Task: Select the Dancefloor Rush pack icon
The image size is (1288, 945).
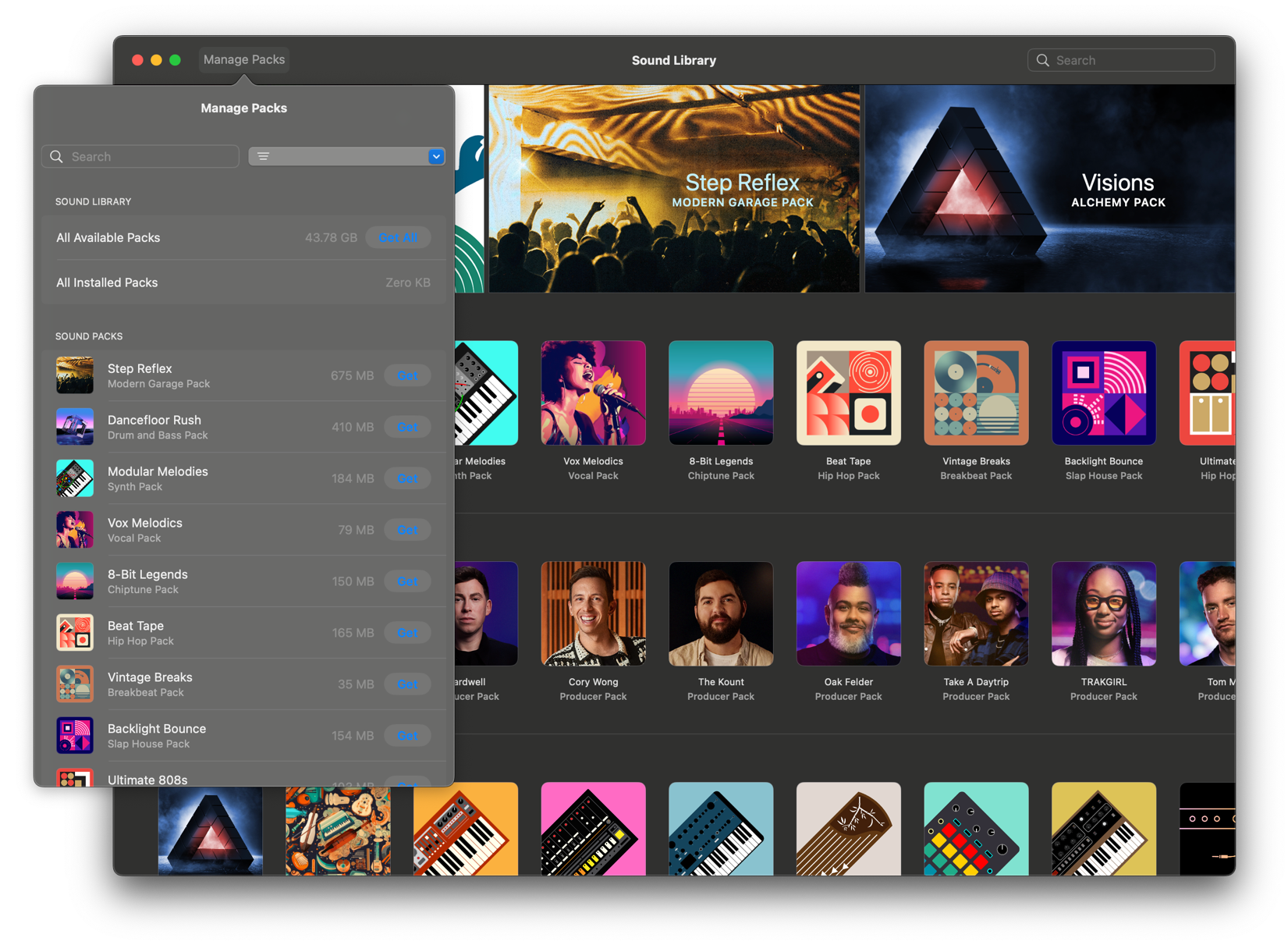Action: point(75,427)
